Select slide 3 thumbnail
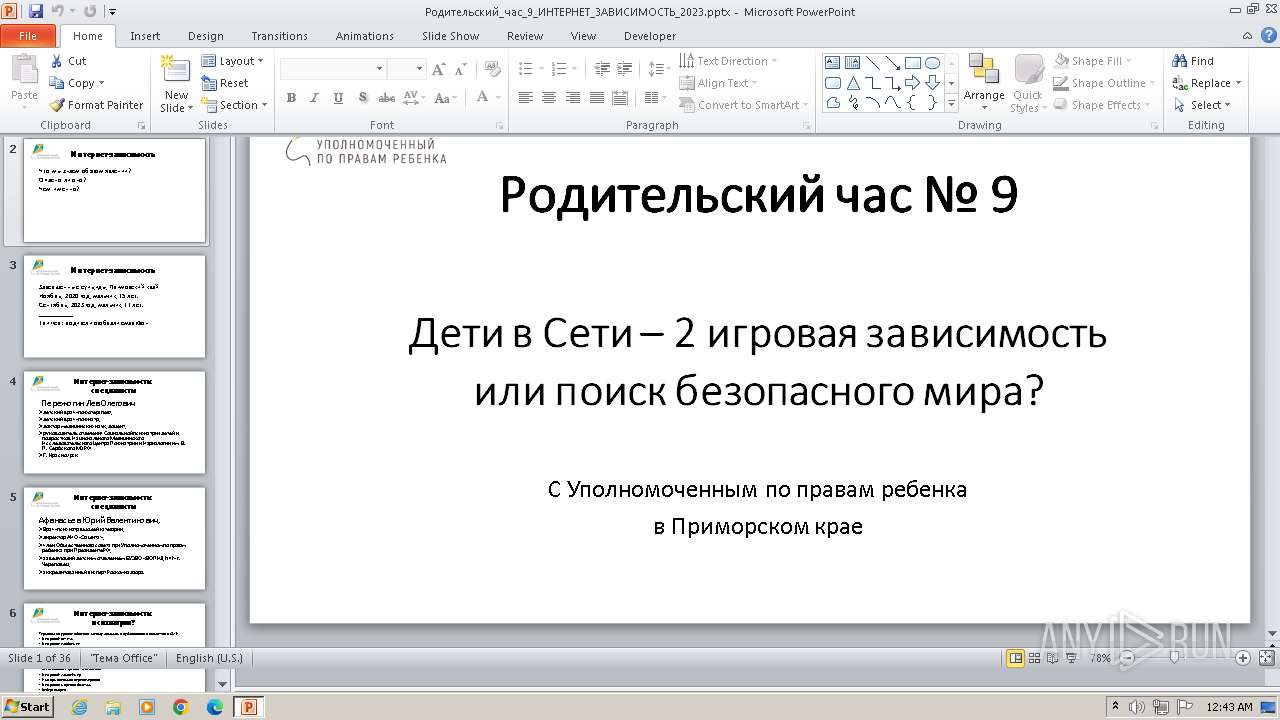The height and width of the screenshot is (720, 1280). (x=114, y=306)
